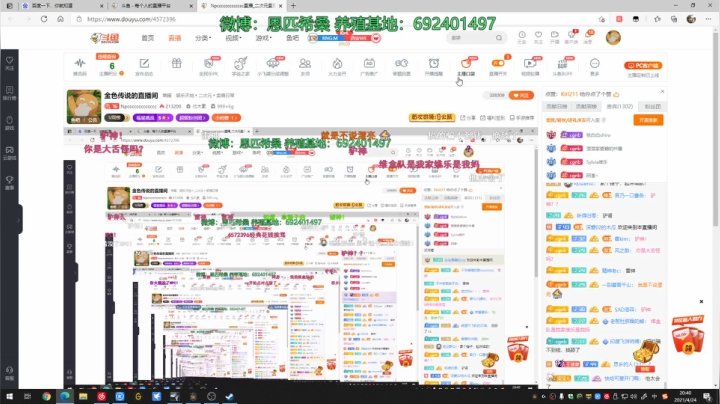Open the floating red envelope promo
The image size is (720, 404).
[x=687, y=335]
